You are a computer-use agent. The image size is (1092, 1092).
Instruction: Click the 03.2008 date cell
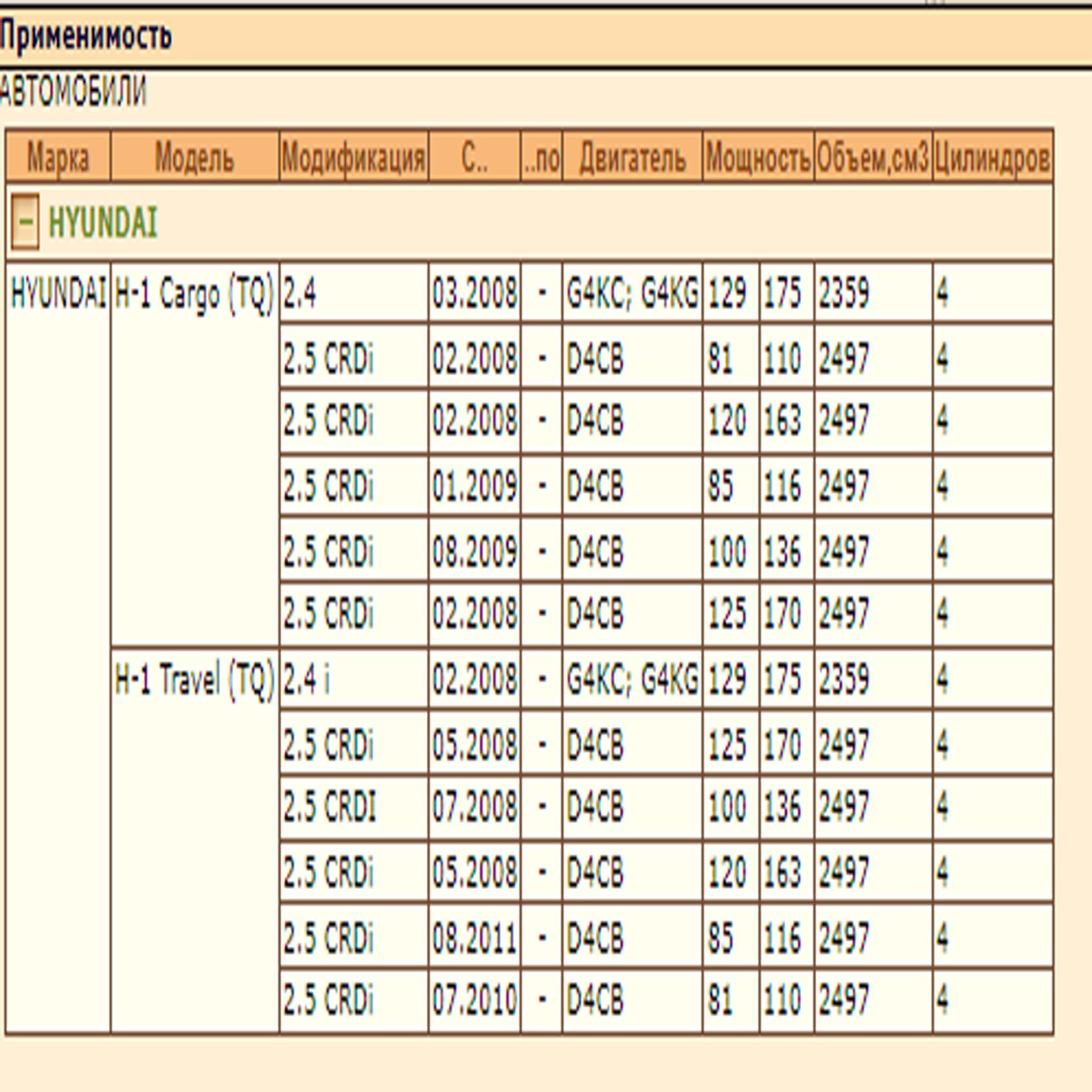[x=475, y=293]
